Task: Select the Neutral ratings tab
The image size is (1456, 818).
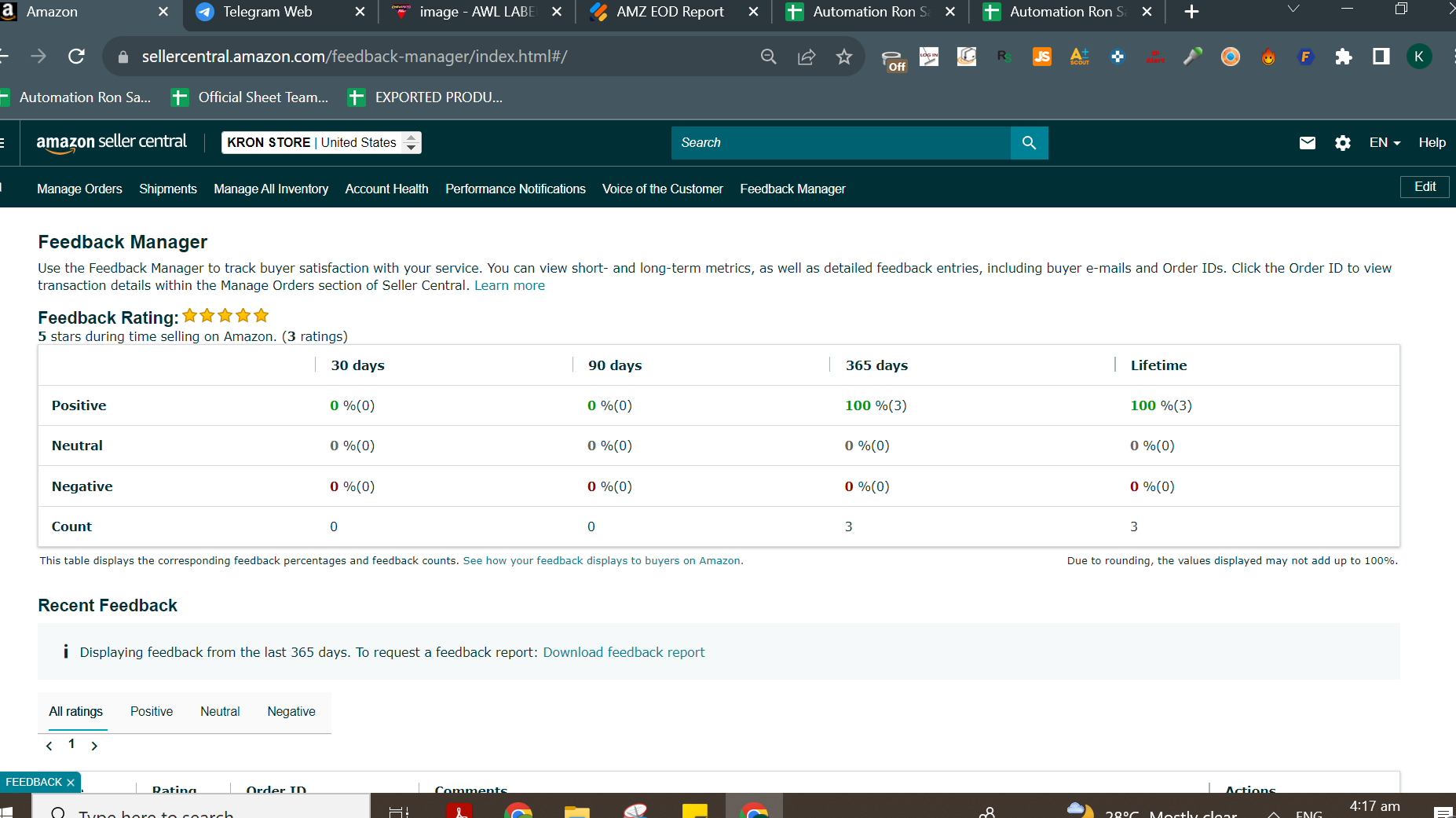Action: (x=220, y=711)
